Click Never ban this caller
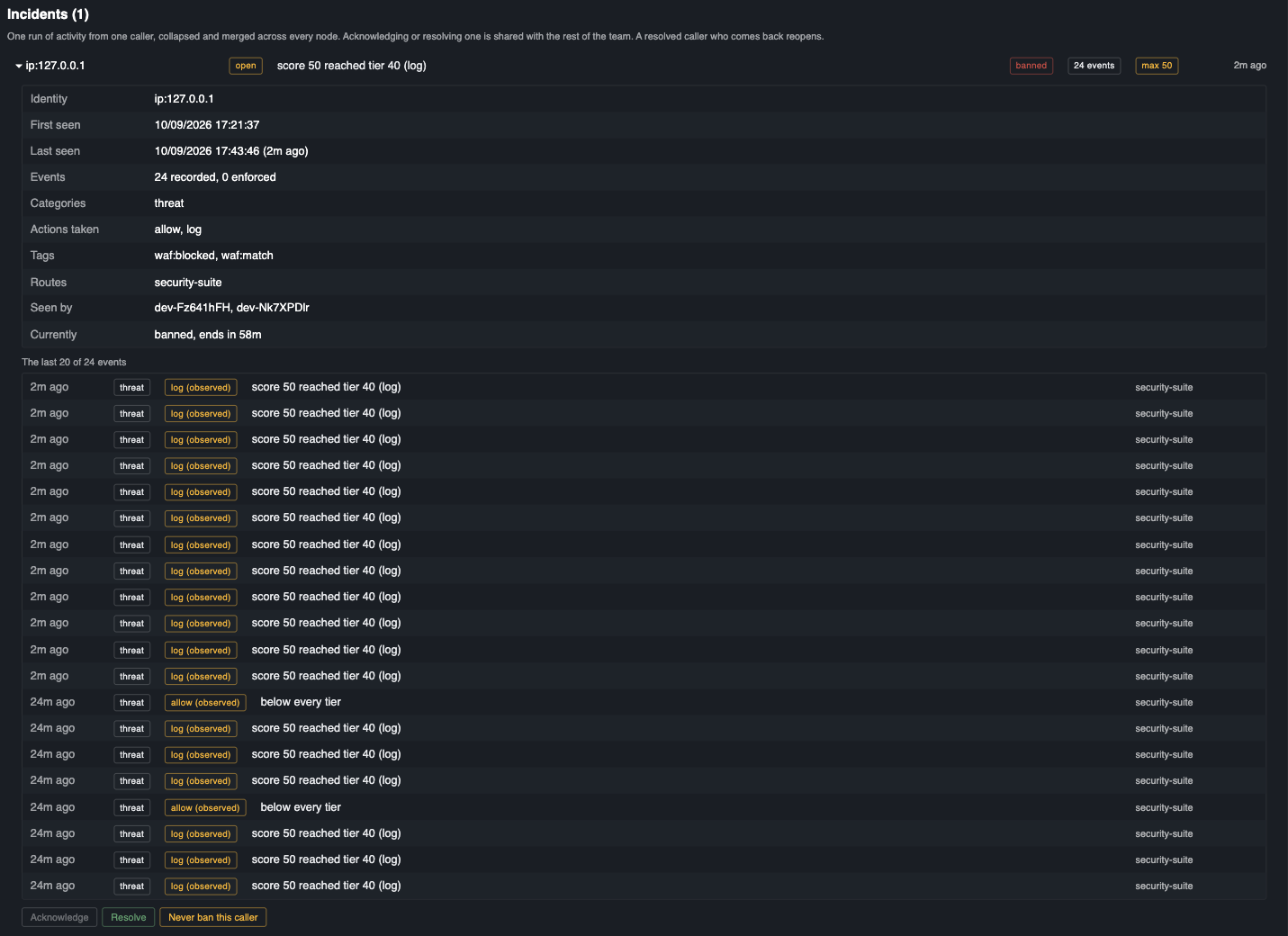This screenshot has height=936, width=1288. coord(213,917)
